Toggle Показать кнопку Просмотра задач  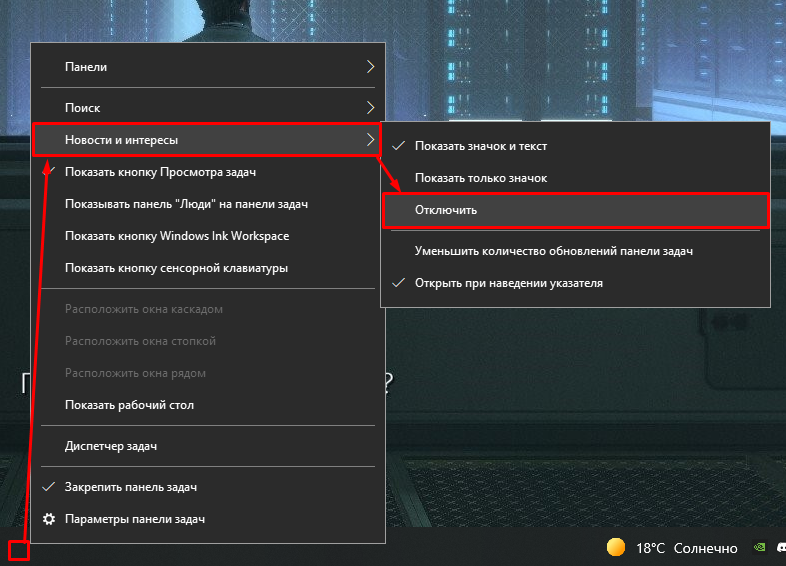pos(208,172)
